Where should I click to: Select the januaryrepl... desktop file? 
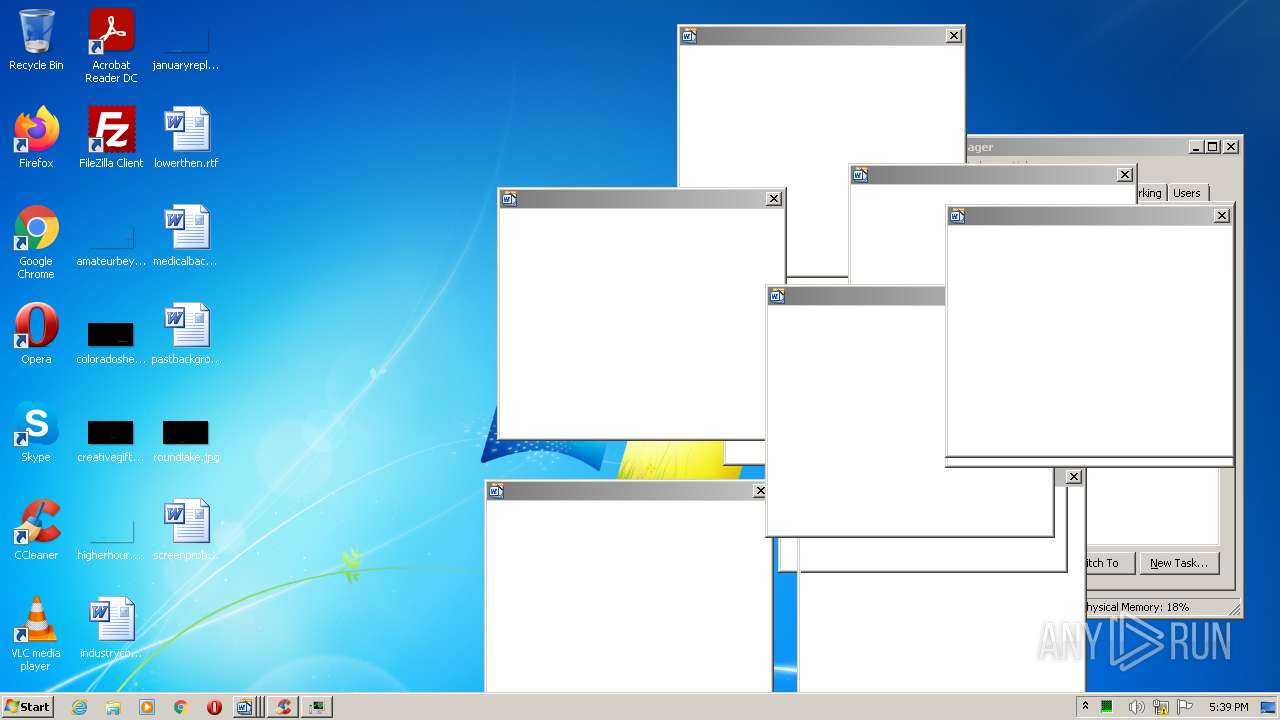click(186, 46)
